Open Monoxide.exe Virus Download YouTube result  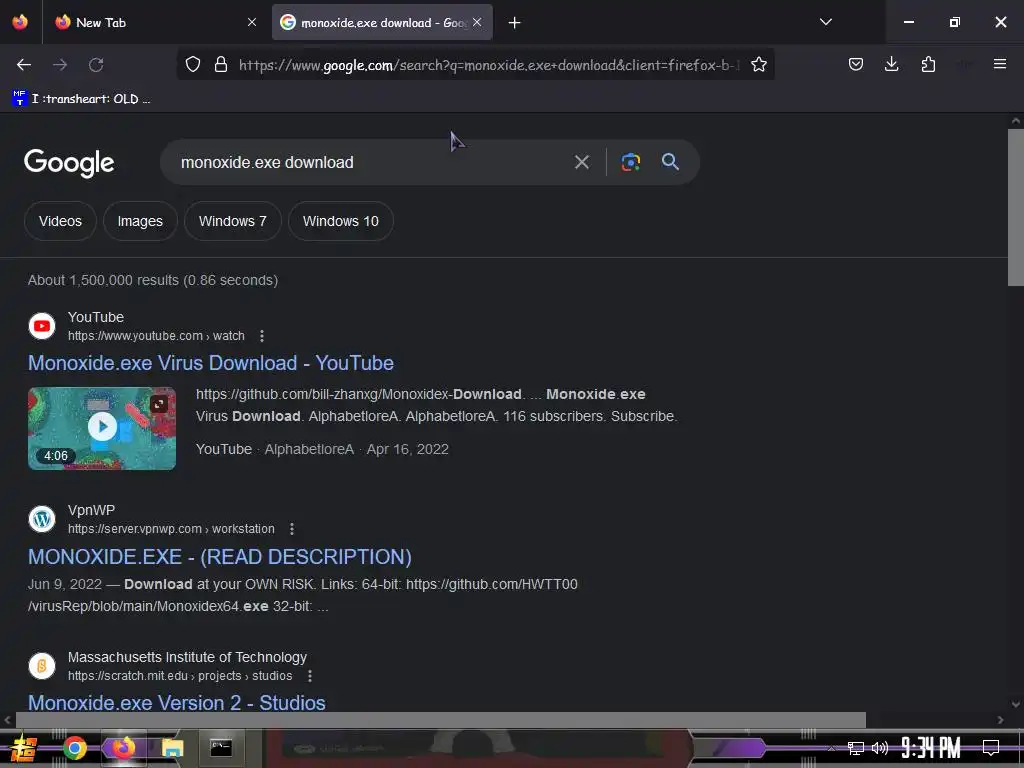pos(210,363)
